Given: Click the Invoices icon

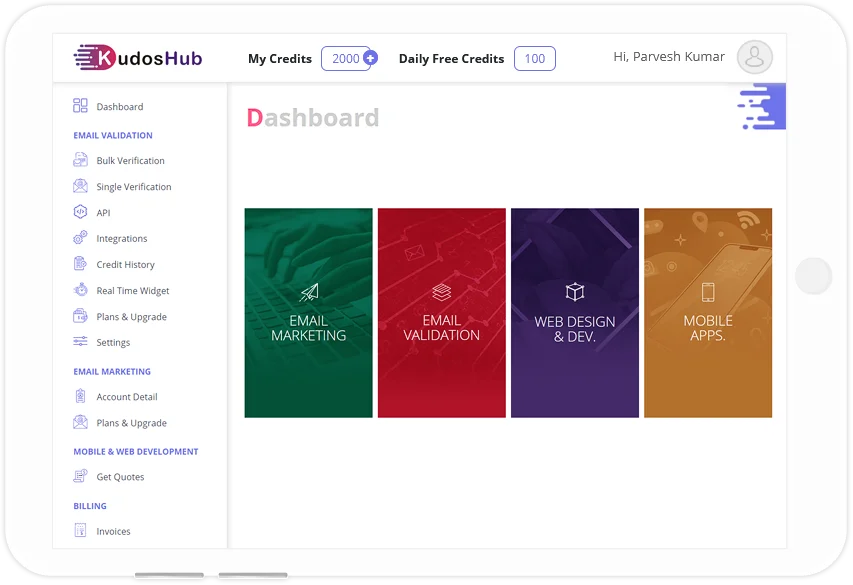Looking at the screenshot, I should click(x=81, y=530).
